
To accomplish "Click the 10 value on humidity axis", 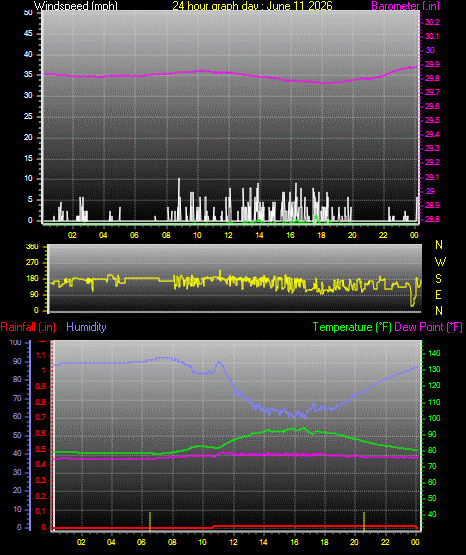I will click(x=17, y=509).
